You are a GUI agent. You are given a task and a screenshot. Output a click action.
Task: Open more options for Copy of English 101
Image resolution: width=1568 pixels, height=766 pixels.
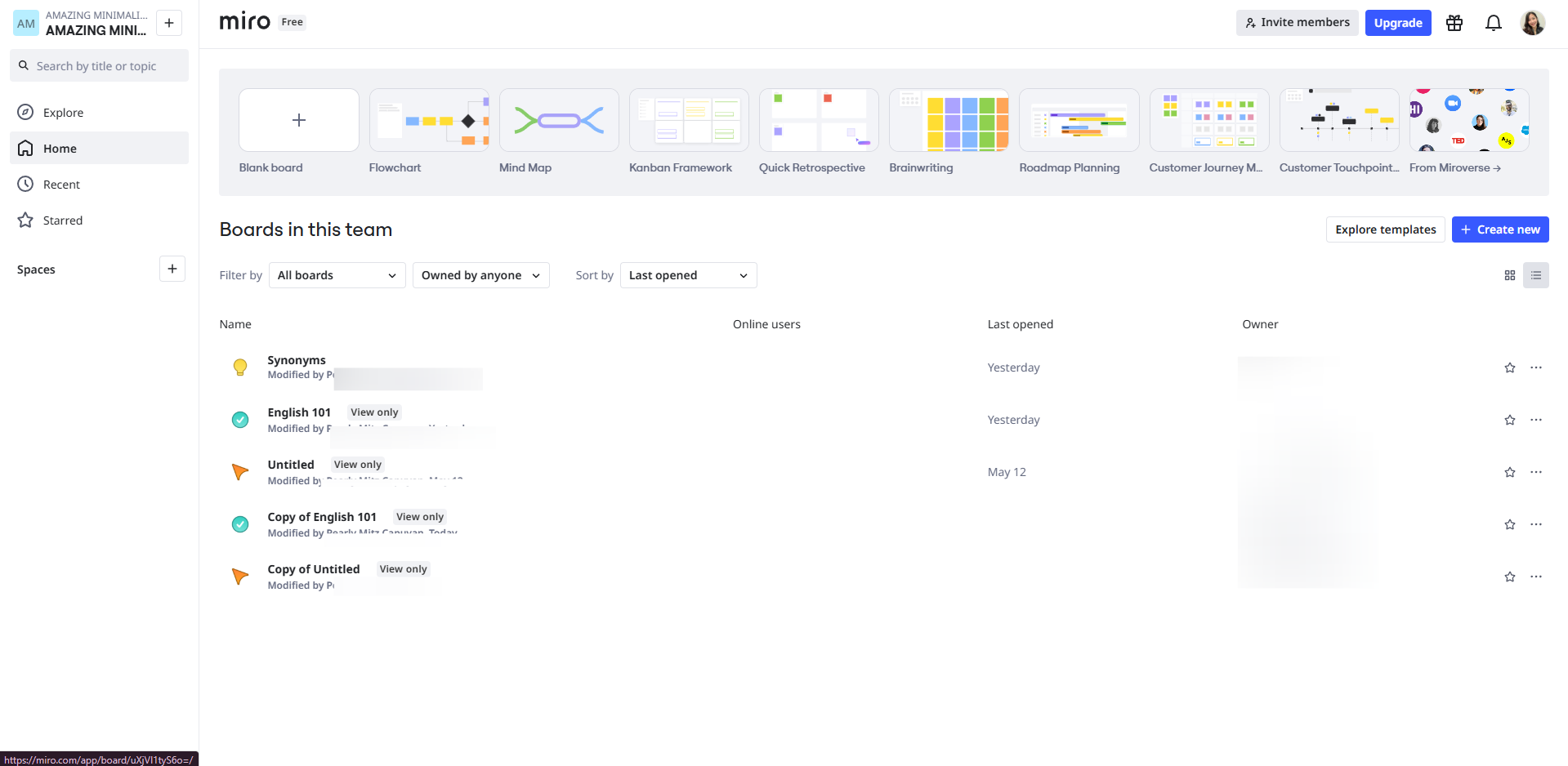(1536, 524)
